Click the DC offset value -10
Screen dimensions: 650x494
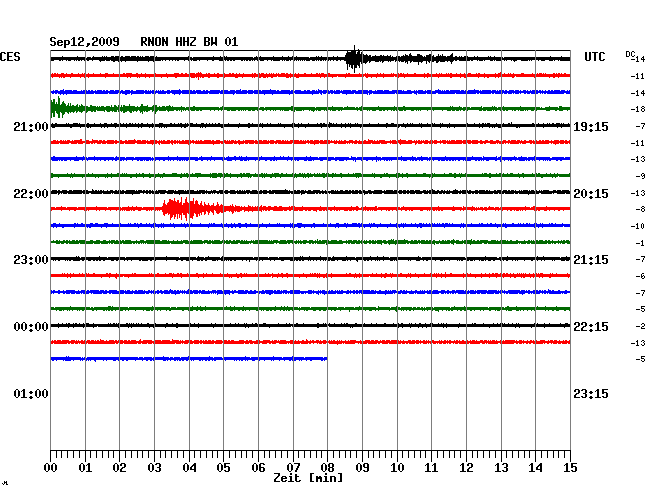click(638, 226)
